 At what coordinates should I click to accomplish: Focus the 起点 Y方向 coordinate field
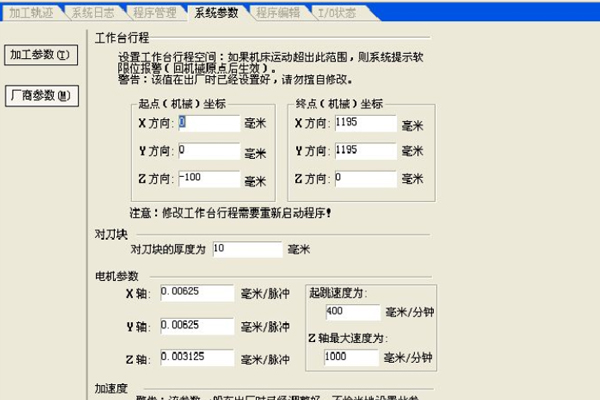[x=209, y=151]
